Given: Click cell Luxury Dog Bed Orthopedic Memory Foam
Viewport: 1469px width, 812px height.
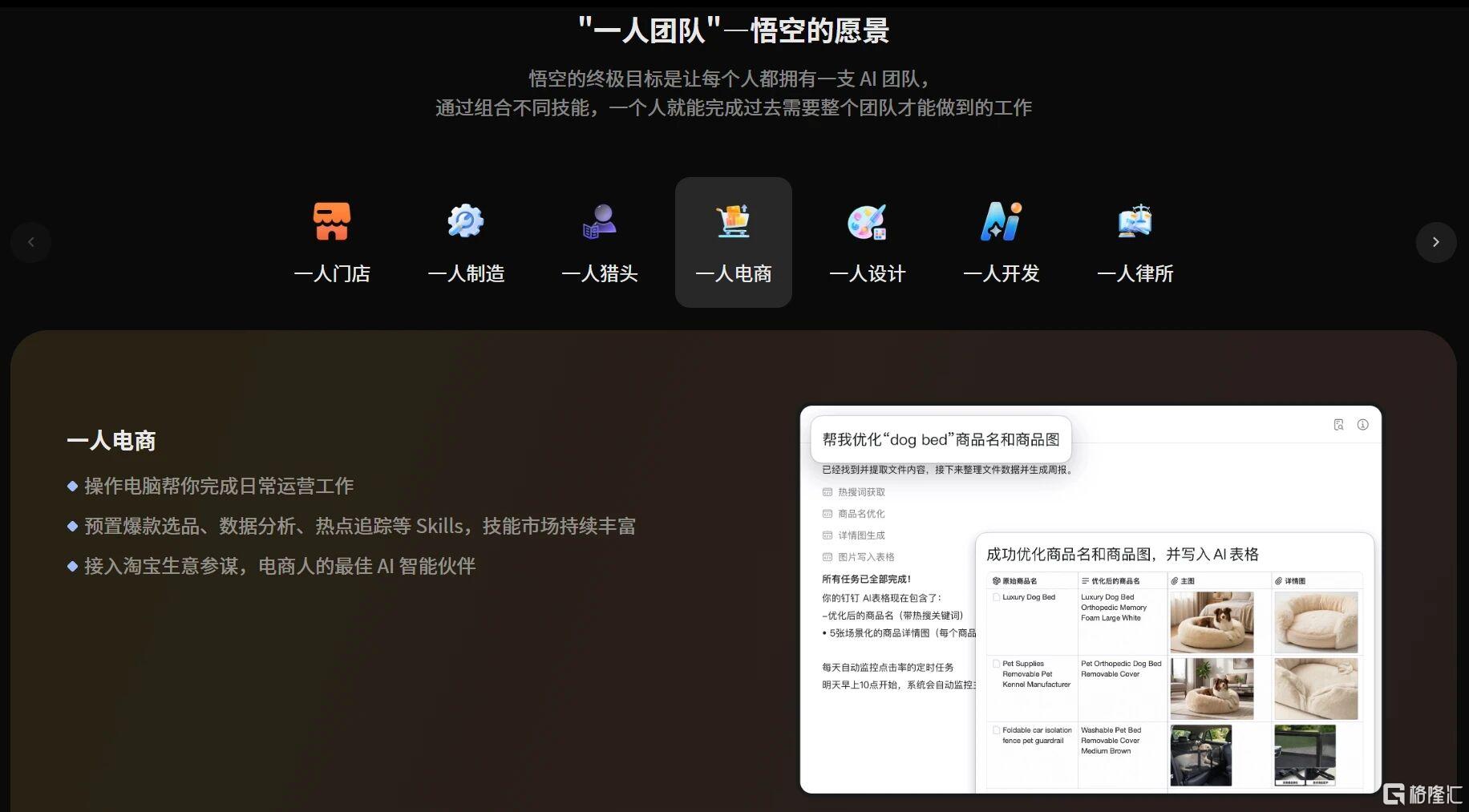Looking at the screenshot, I should point(1114,608).
